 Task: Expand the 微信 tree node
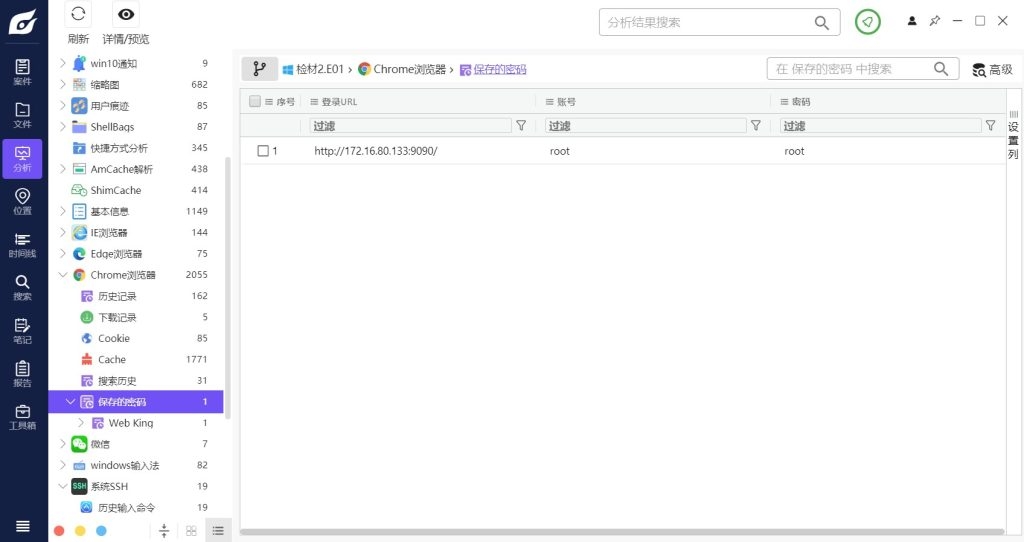(x=63, y=444)
